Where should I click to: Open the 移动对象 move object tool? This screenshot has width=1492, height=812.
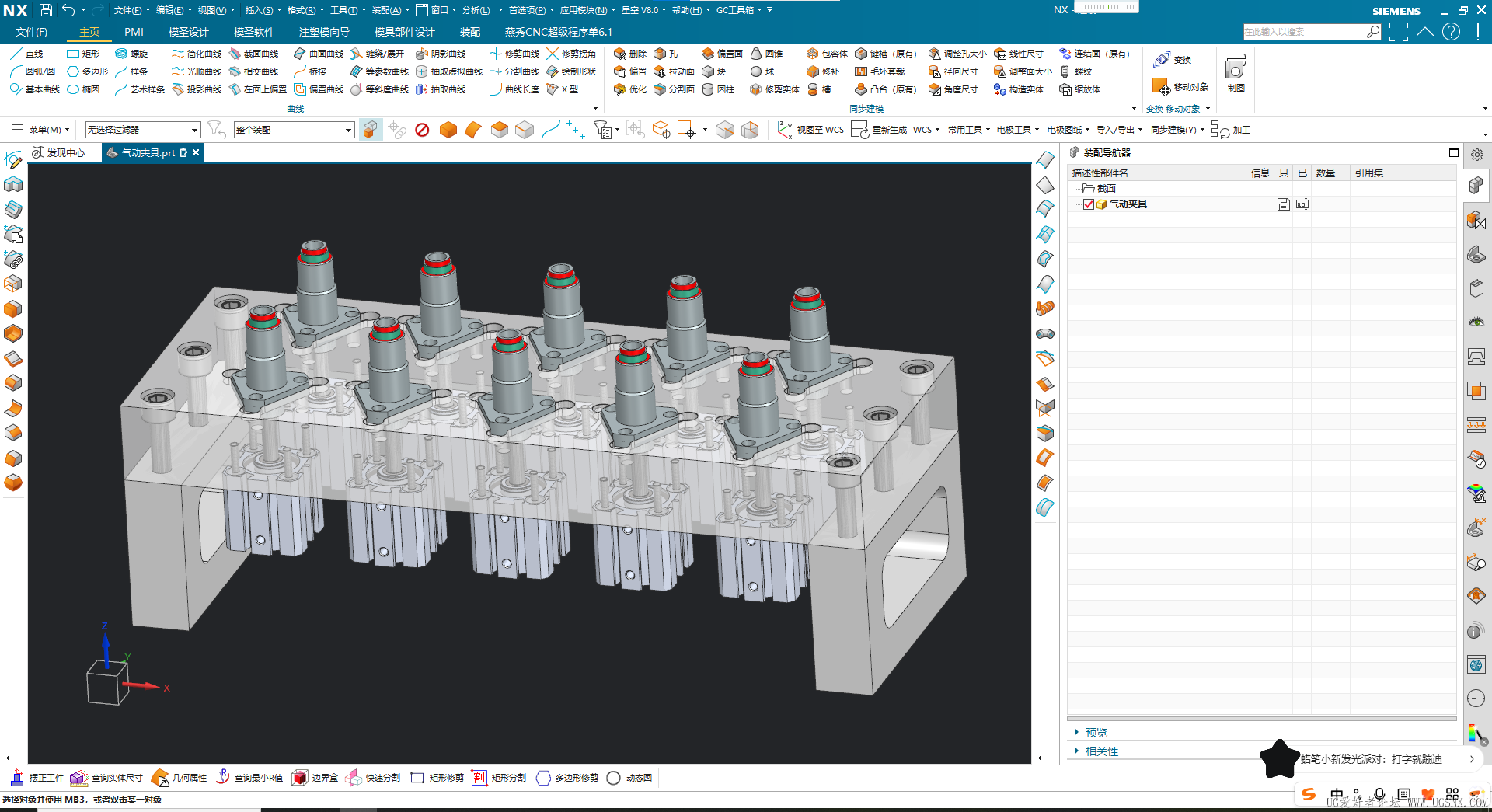tap(1180, 87)
